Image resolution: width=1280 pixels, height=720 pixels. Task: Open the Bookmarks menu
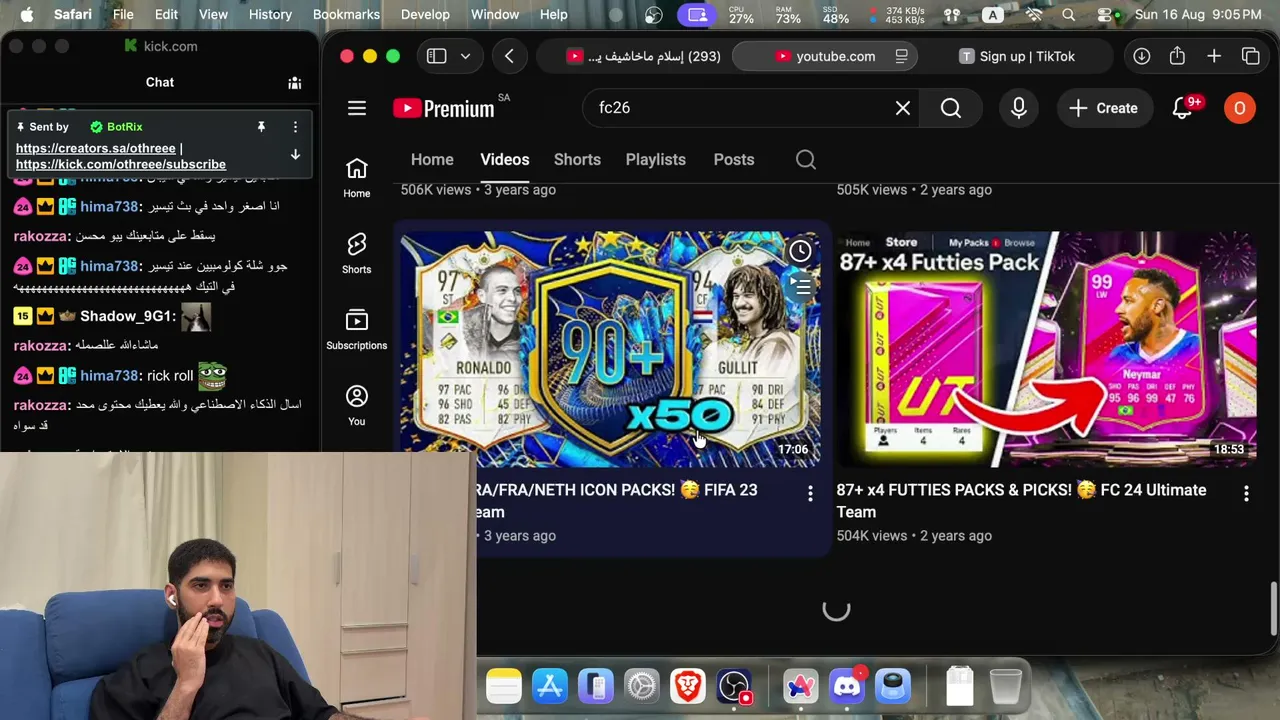coord(346,15)
